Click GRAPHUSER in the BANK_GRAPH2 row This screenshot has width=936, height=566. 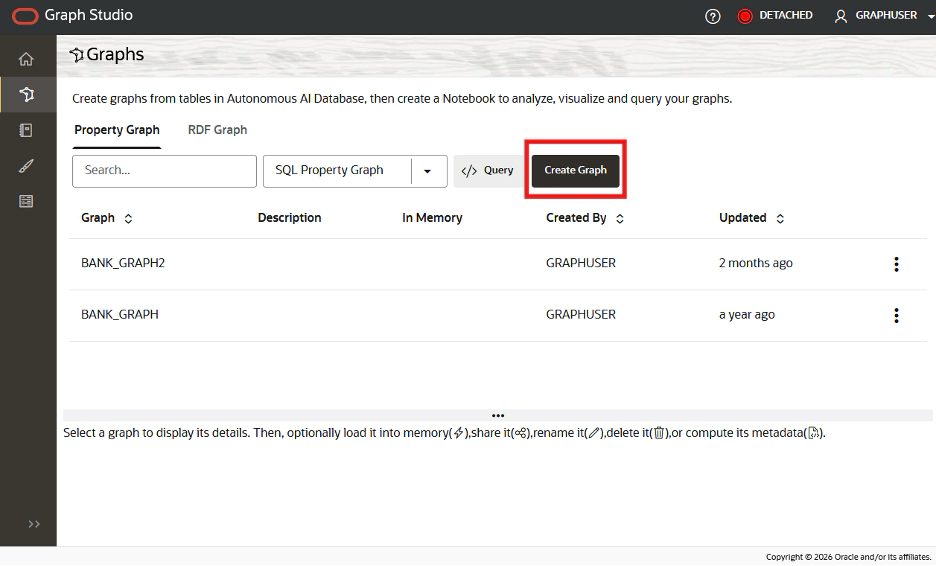(x=581, y=263)
